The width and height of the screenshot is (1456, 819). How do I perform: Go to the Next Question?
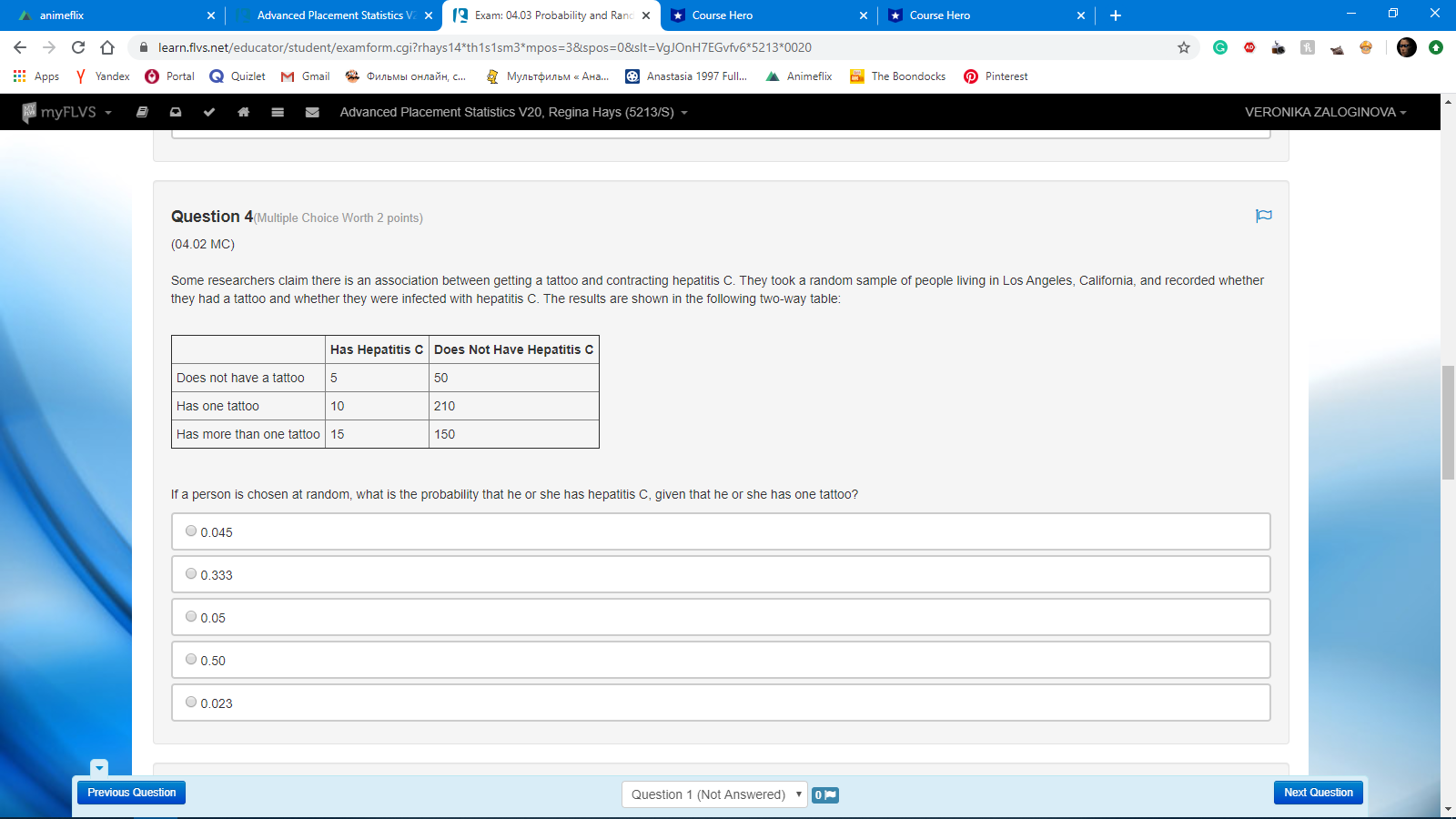coord(1319,793)
